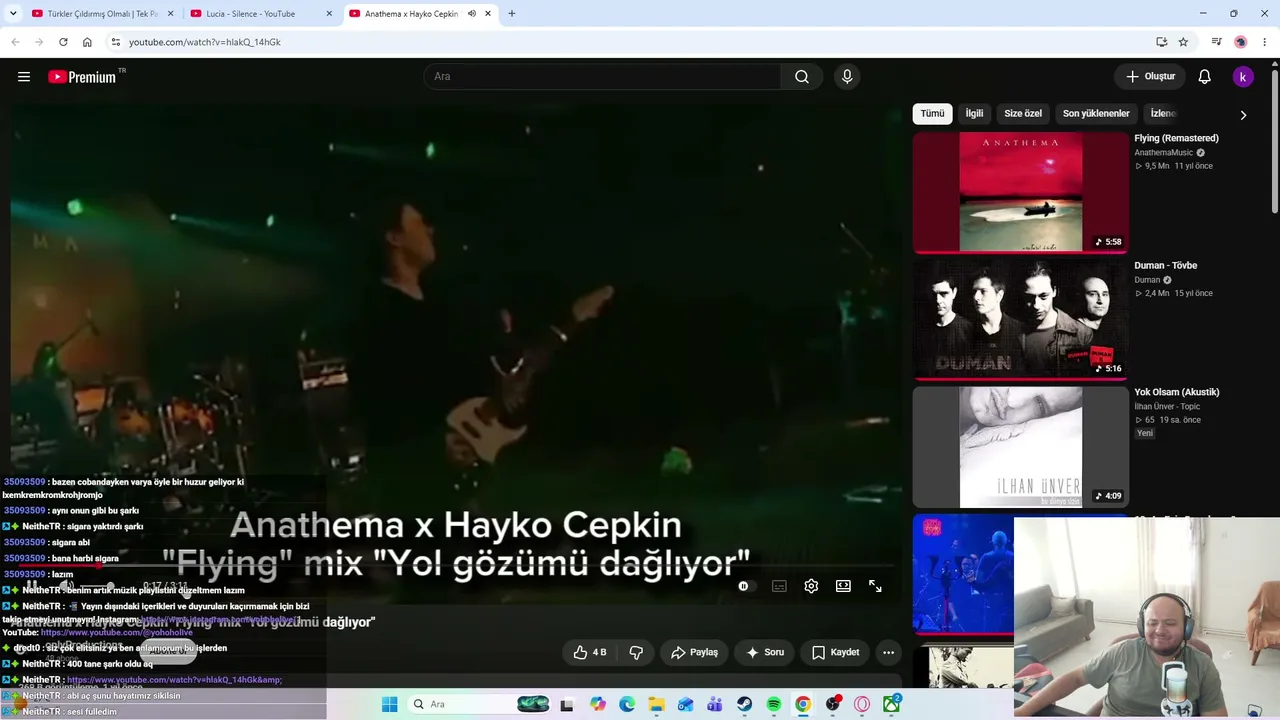
Task: Switch player to theater mode
Action: coord(843,586)
